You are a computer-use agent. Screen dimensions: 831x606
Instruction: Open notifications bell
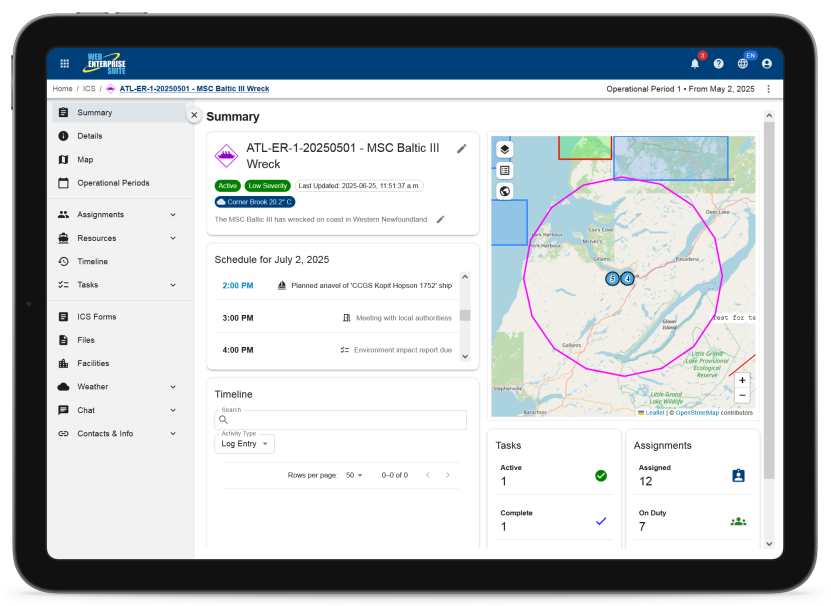[x=695, y=64]
